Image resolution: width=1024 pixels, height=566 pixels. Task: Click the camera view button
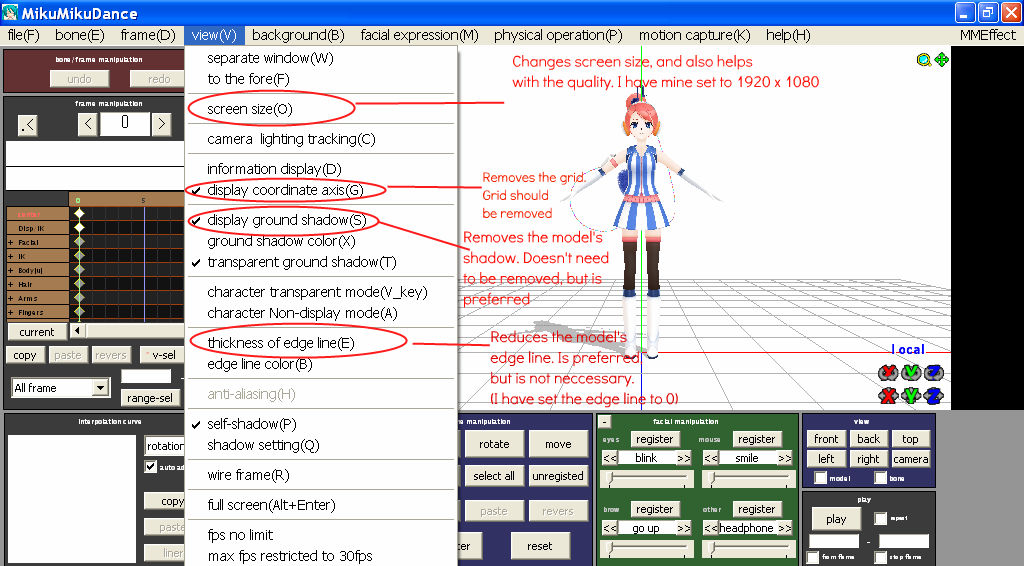tap(910, 459)
